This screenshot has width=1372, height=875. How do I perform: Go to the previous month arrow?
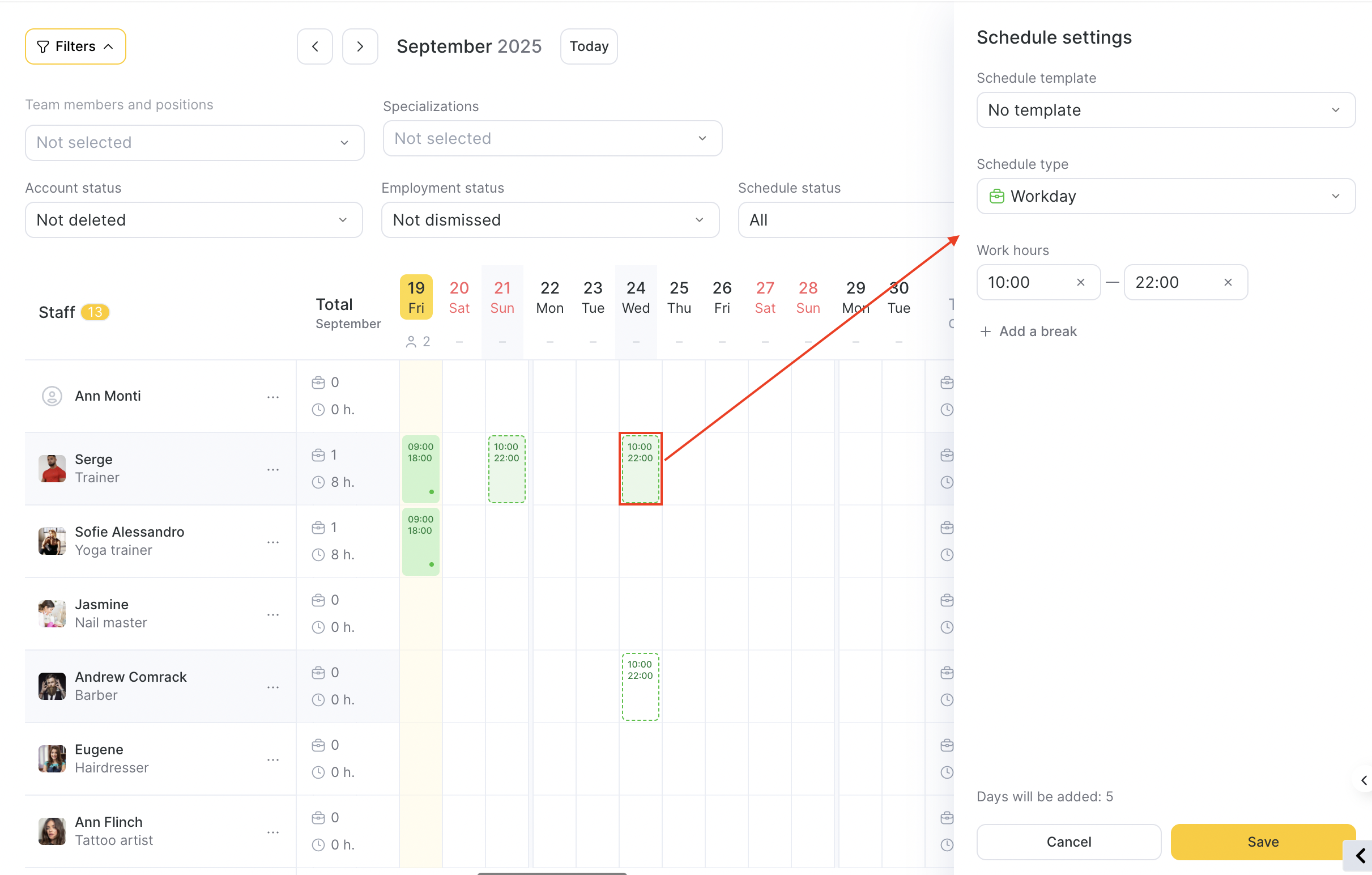tap(314, 46)
